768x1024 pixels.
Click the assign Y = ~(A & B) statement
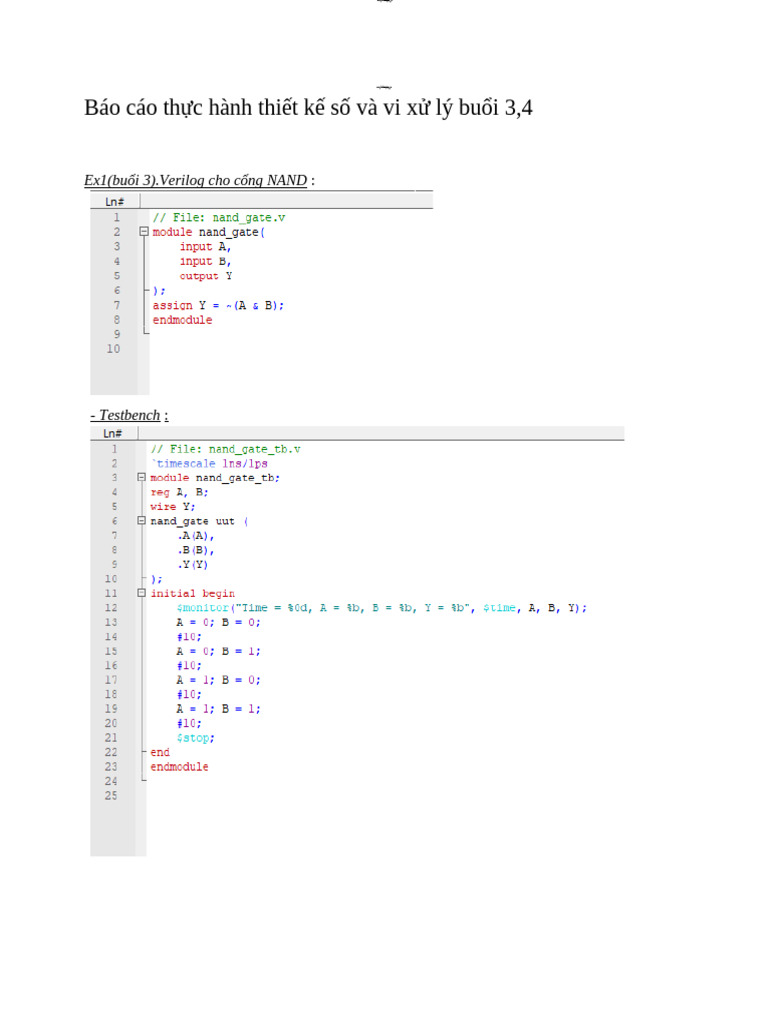218,305
